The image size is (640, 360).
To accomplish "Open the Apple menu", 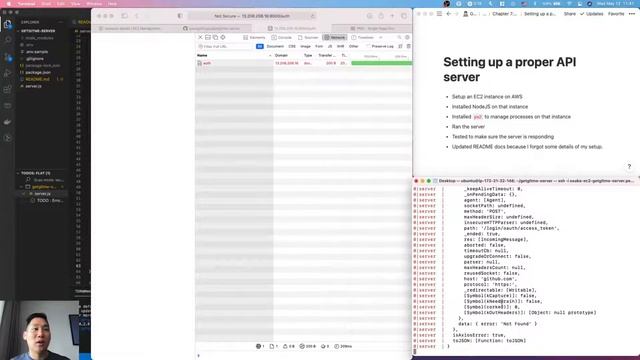I will click(x=9, y=4).
